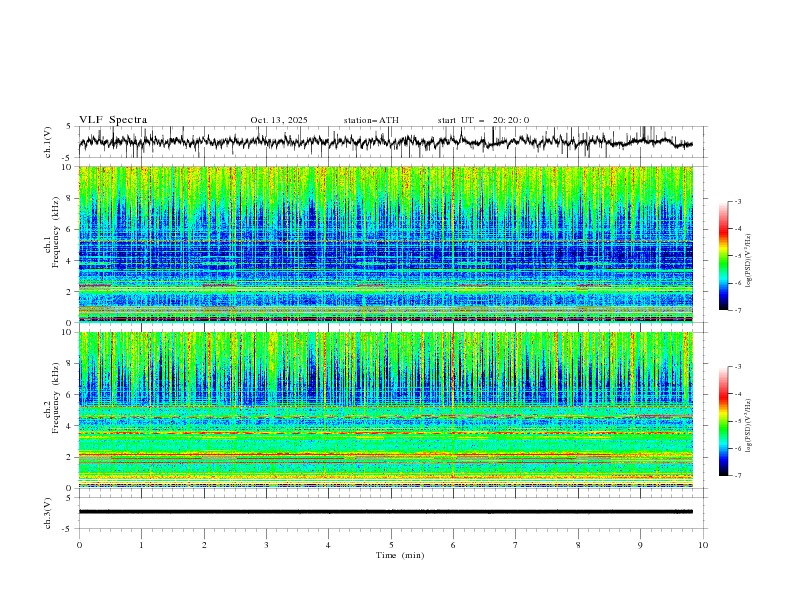Click time axis tick label "4"
The image size is (792, 612).
(x=328, y=545)
